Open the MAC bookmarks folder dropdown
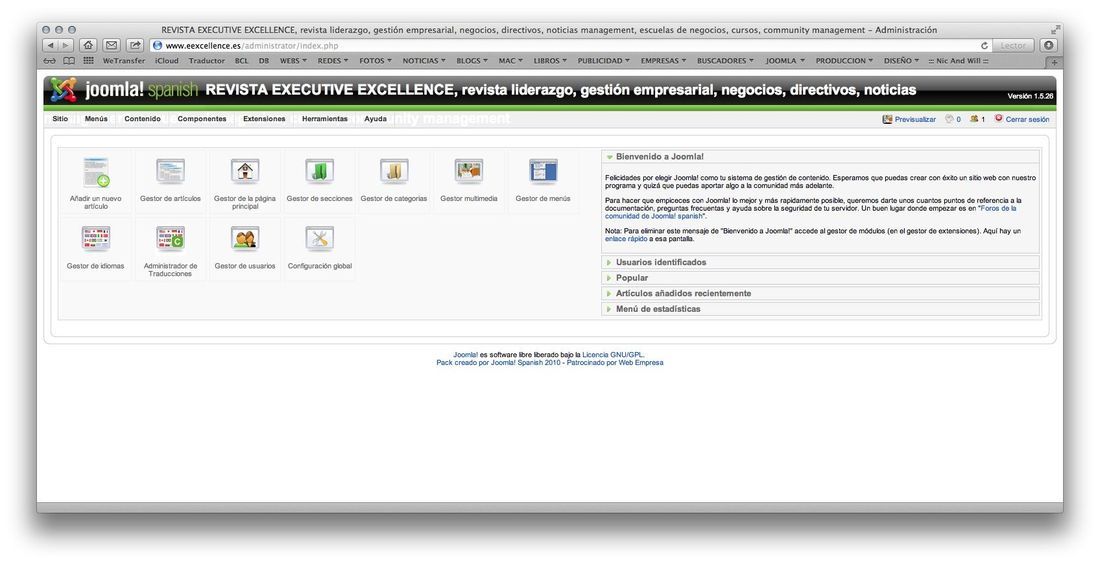 coord(511,61)
